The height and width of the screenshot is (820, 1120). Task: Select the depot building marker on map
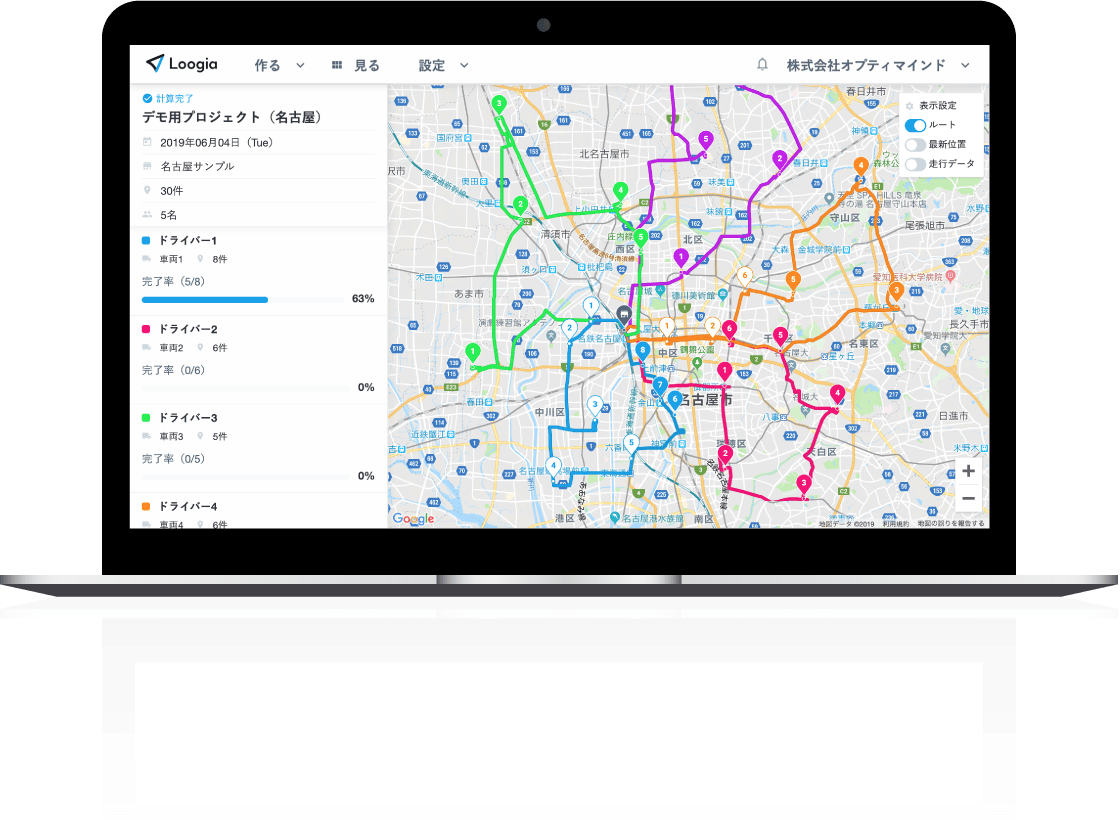(623, 314)
